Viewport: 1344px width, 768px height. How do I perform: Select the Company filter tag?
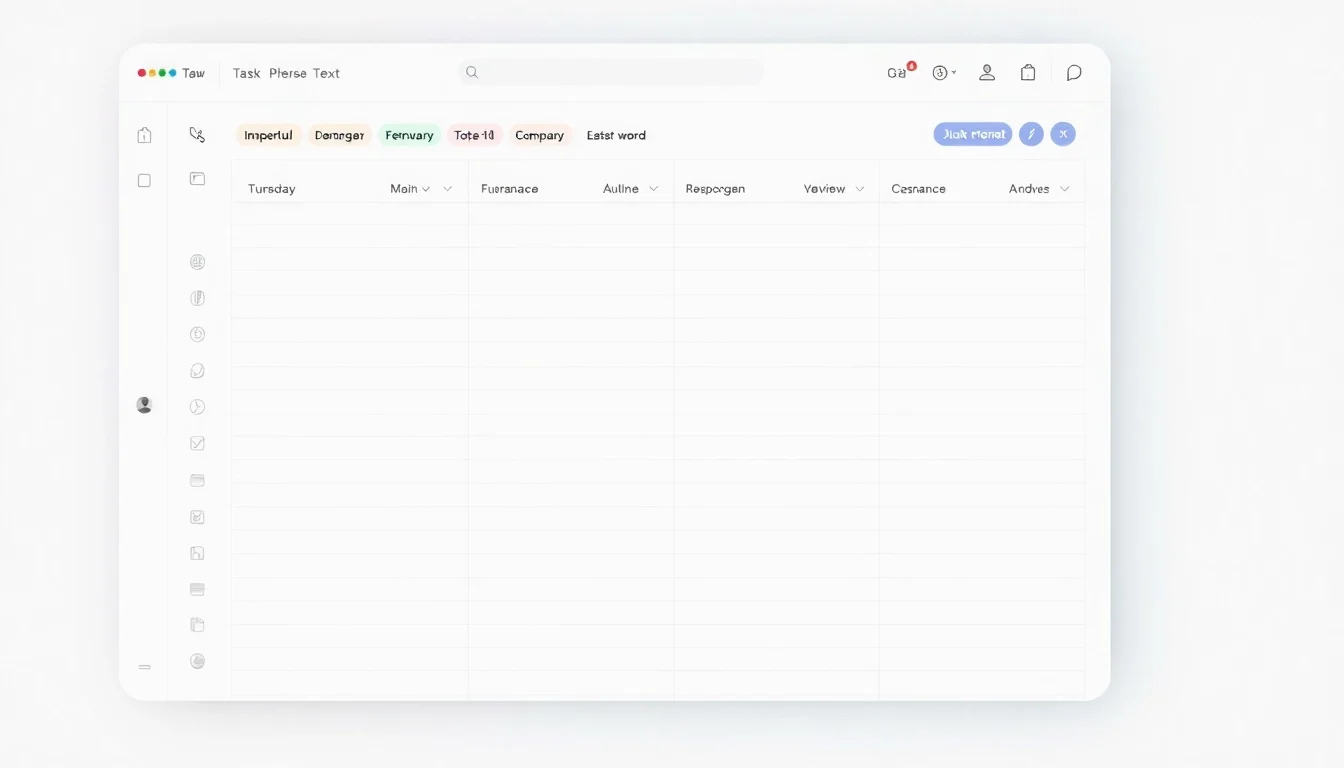click(540, 135)
